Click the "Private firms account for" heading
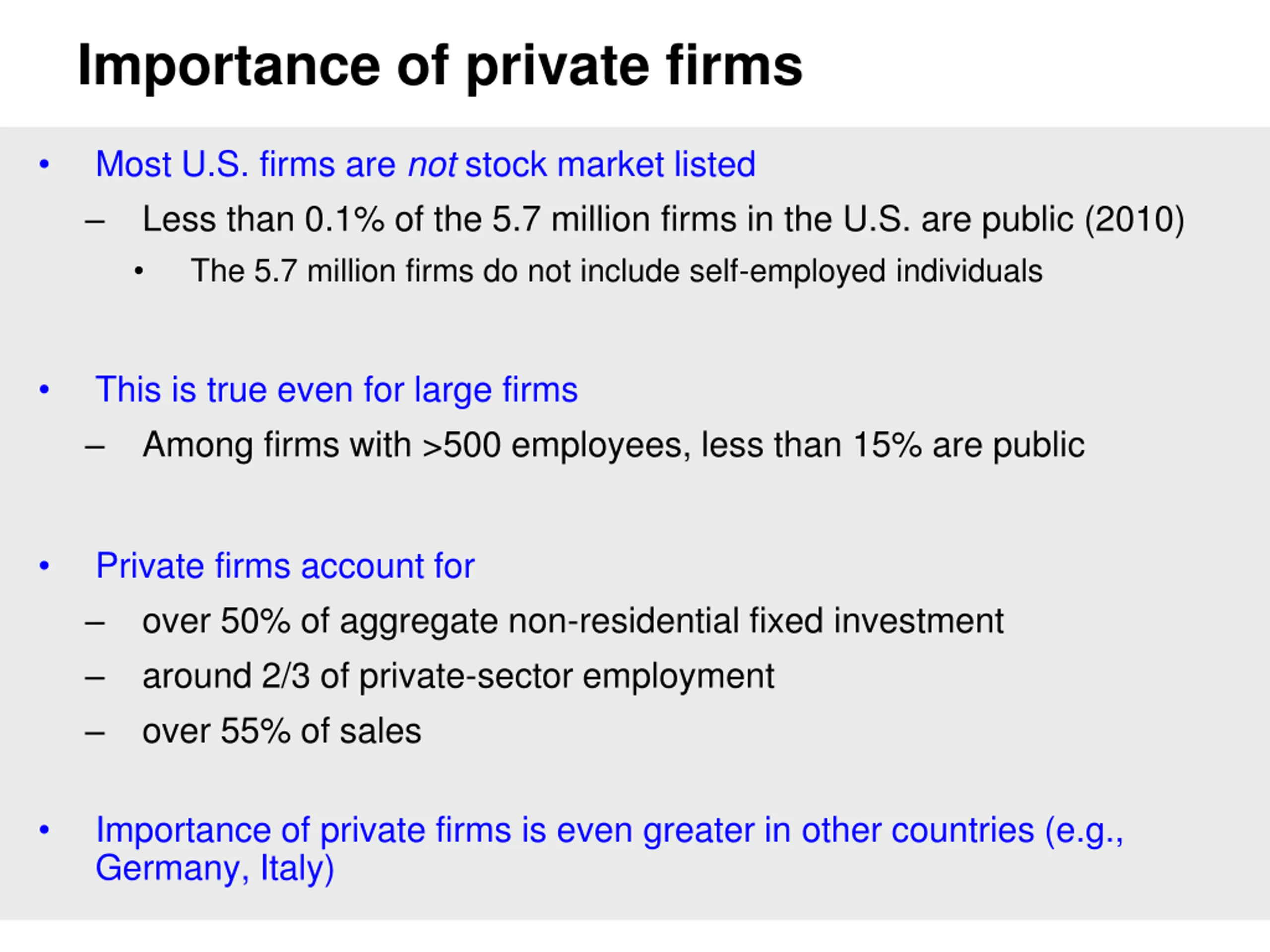 (285, 566)
